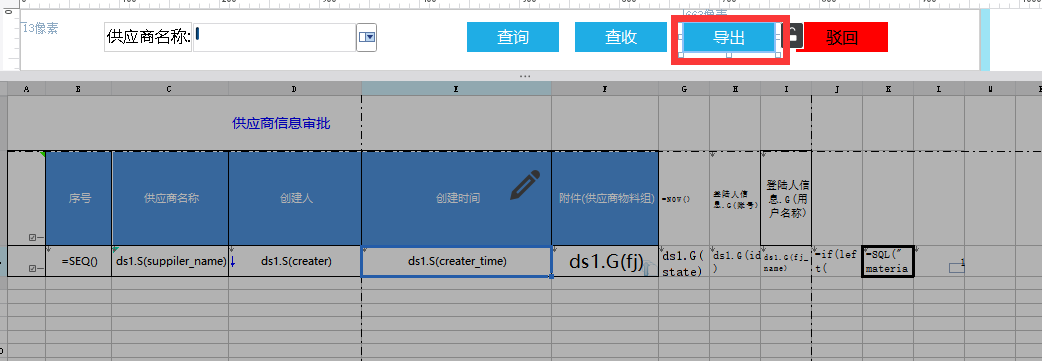The image size is (1042, 361).
Task: Select the 创建时间 header cell text
Action: tap(457, 198)
